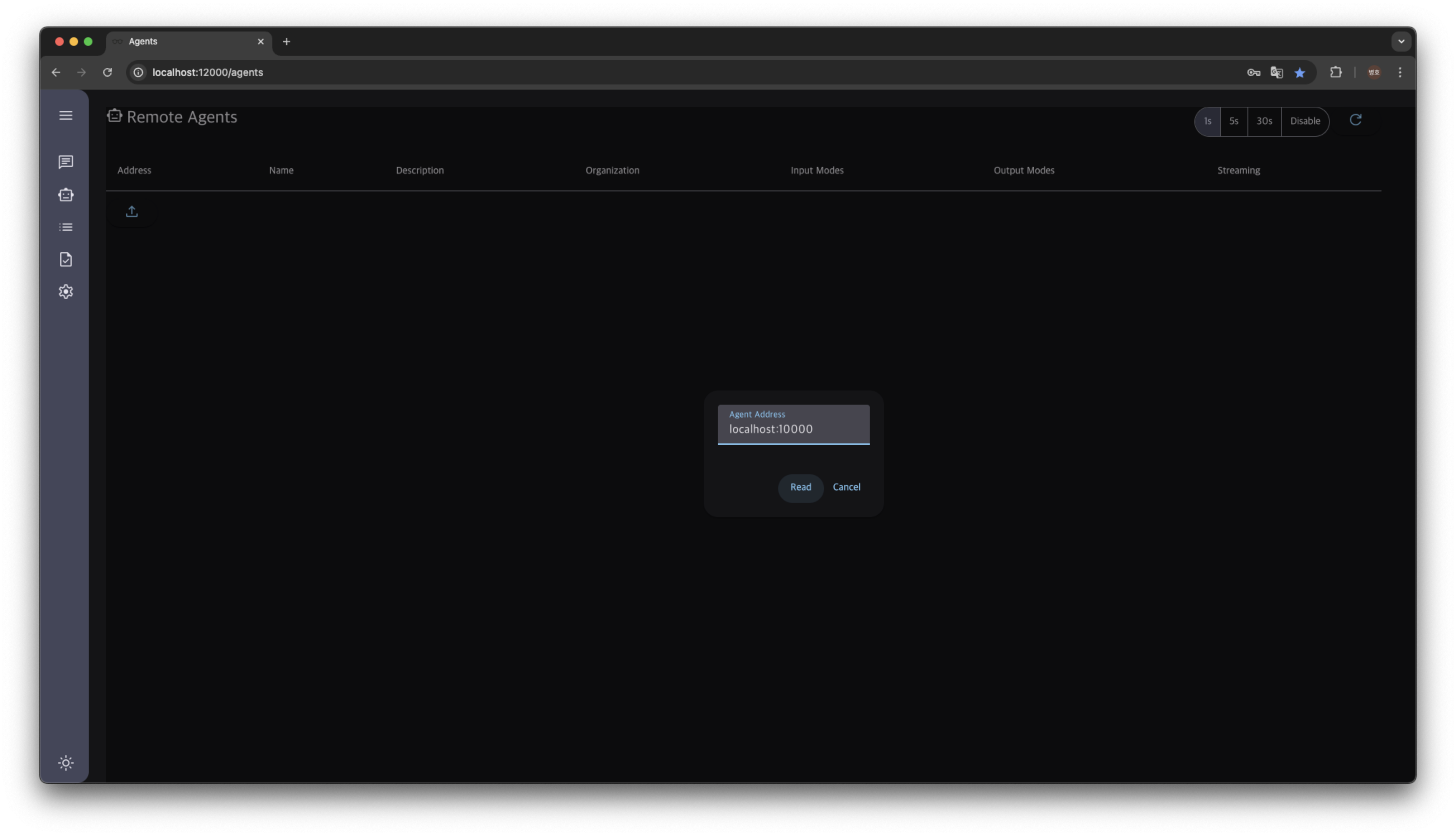Click the refresh icon next to Disable
The width and height of the screenshot is (1456, 836).
click(x=1355, y=120)
